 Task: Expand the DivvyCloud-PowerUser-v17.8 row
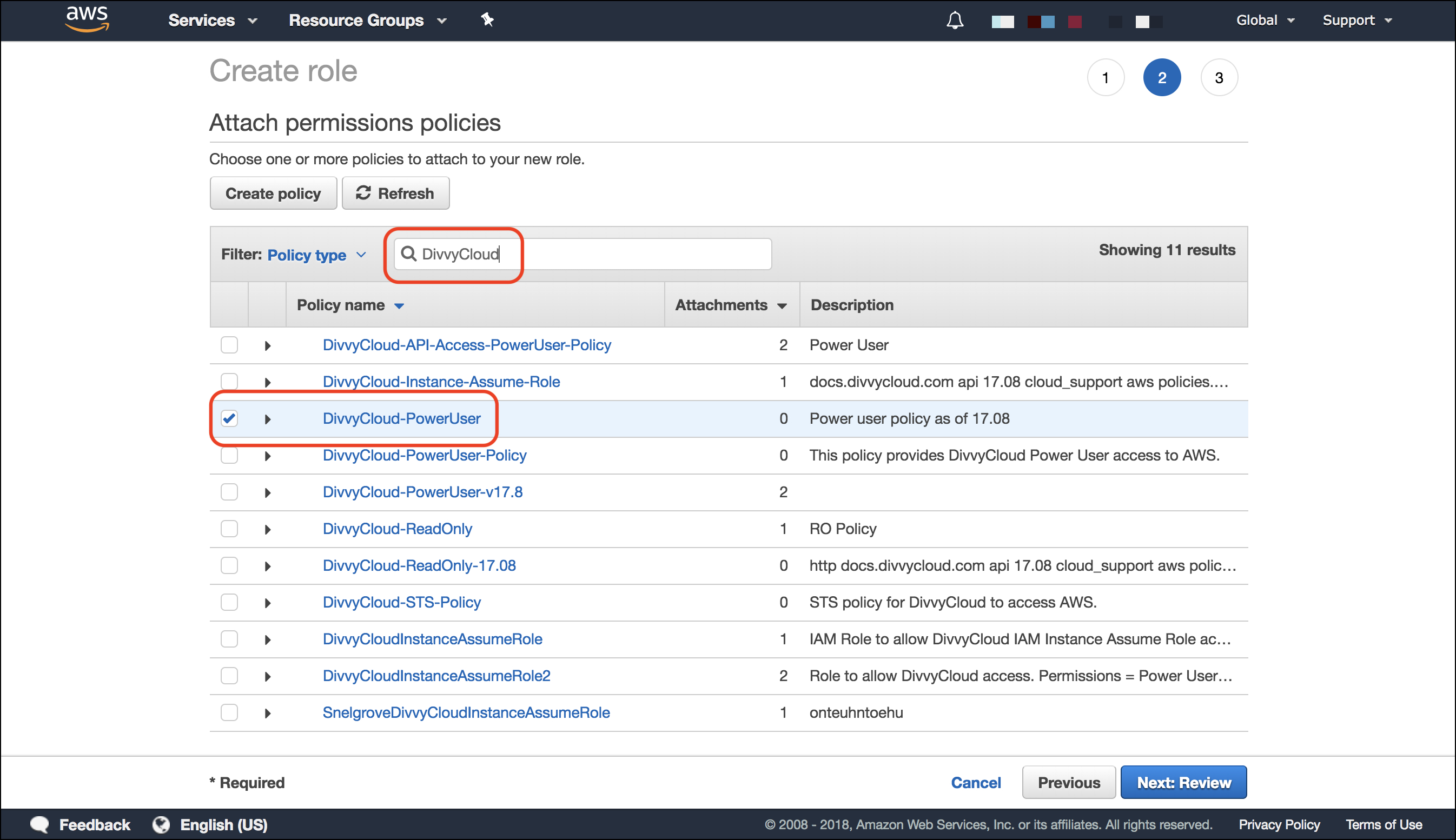(x=267, y=492)
